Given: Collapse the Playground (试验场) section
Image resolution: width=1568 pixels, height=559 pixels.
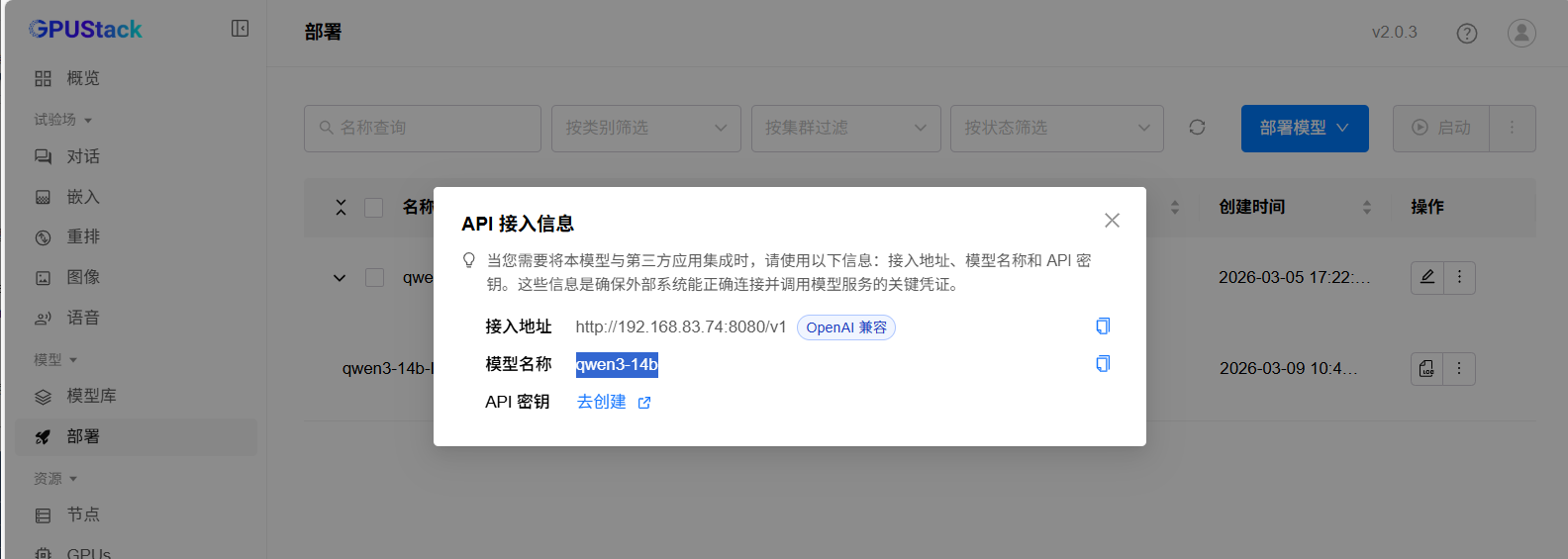Looking at the screenshot, I should (63, 120).
